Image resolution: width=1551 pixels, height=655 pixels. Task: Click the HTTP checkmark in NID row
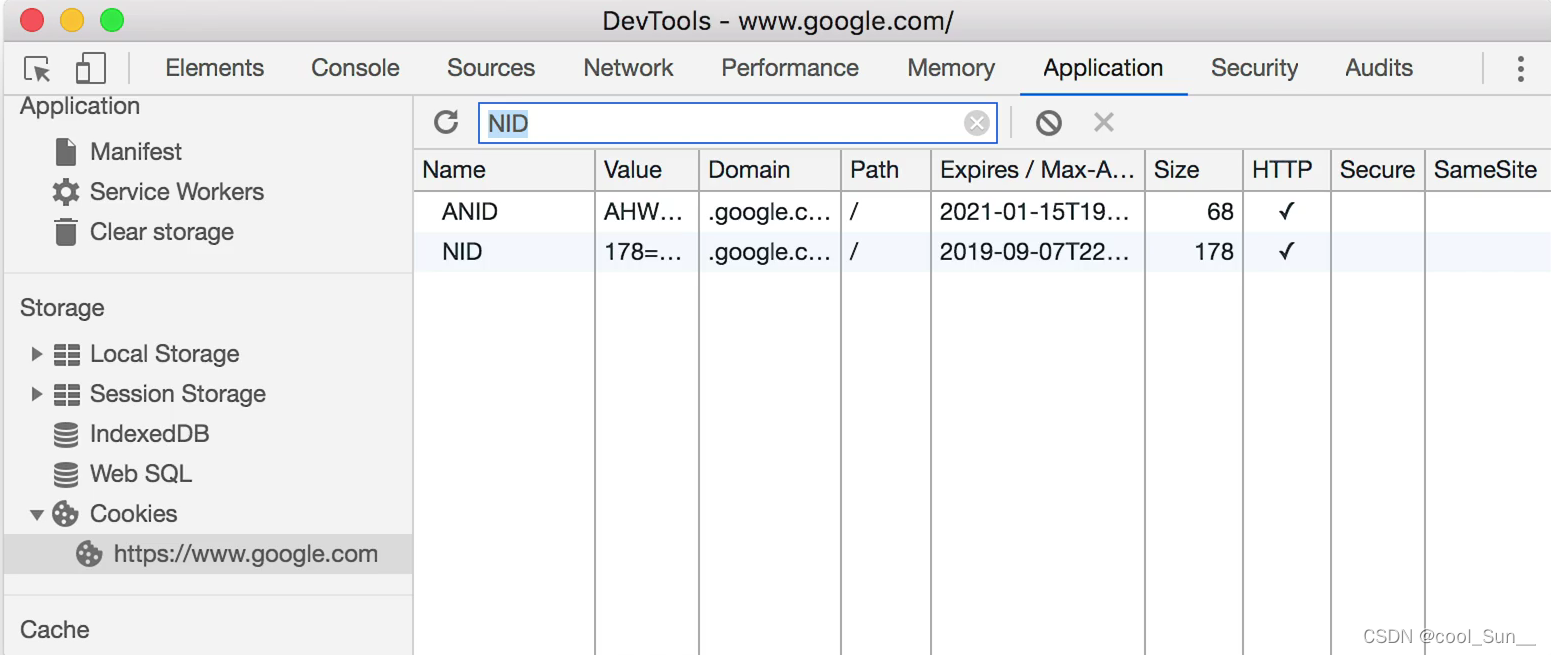point(1287,252)
